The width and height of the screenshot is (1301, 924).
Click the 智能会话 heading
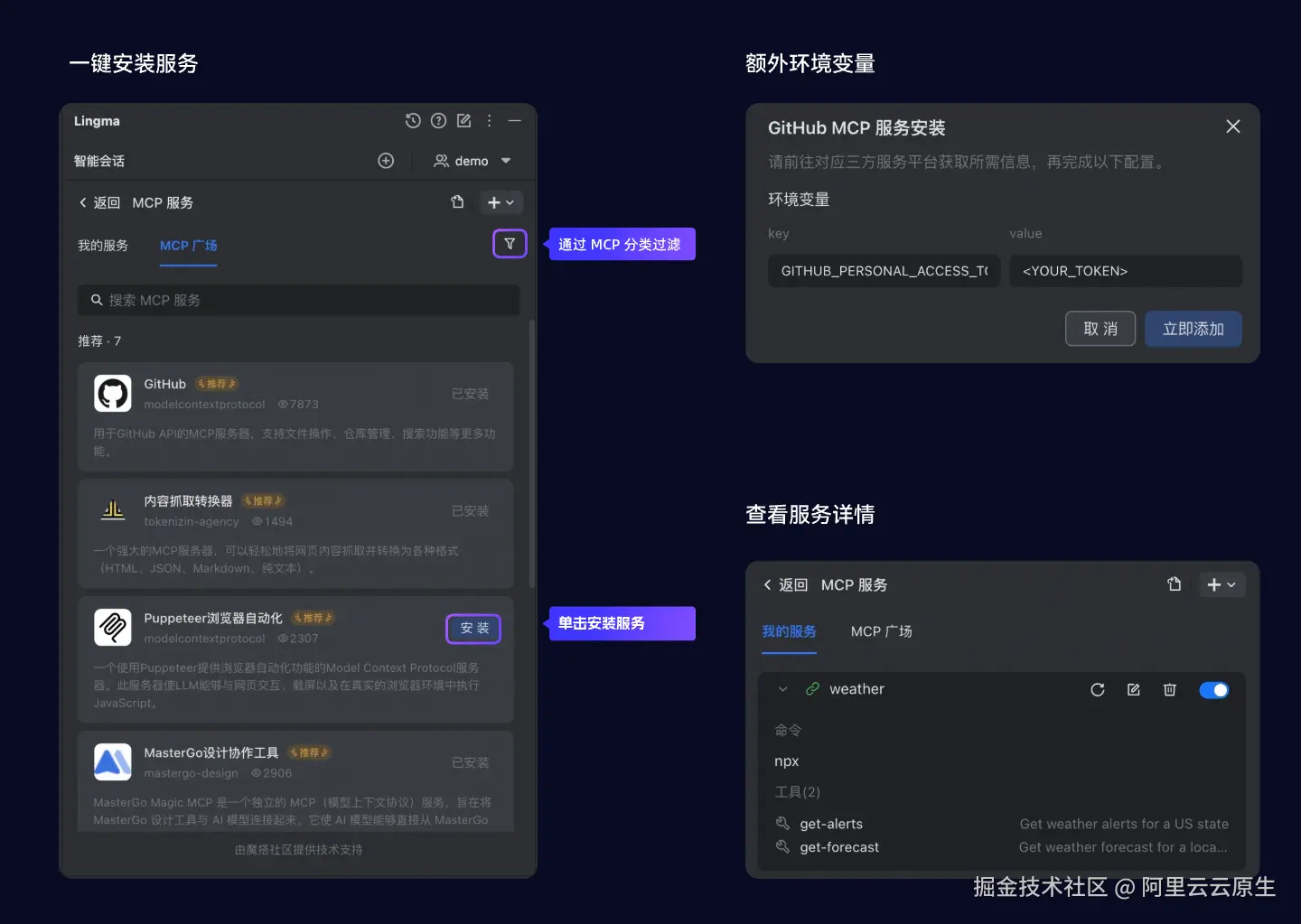coord(99,161)
